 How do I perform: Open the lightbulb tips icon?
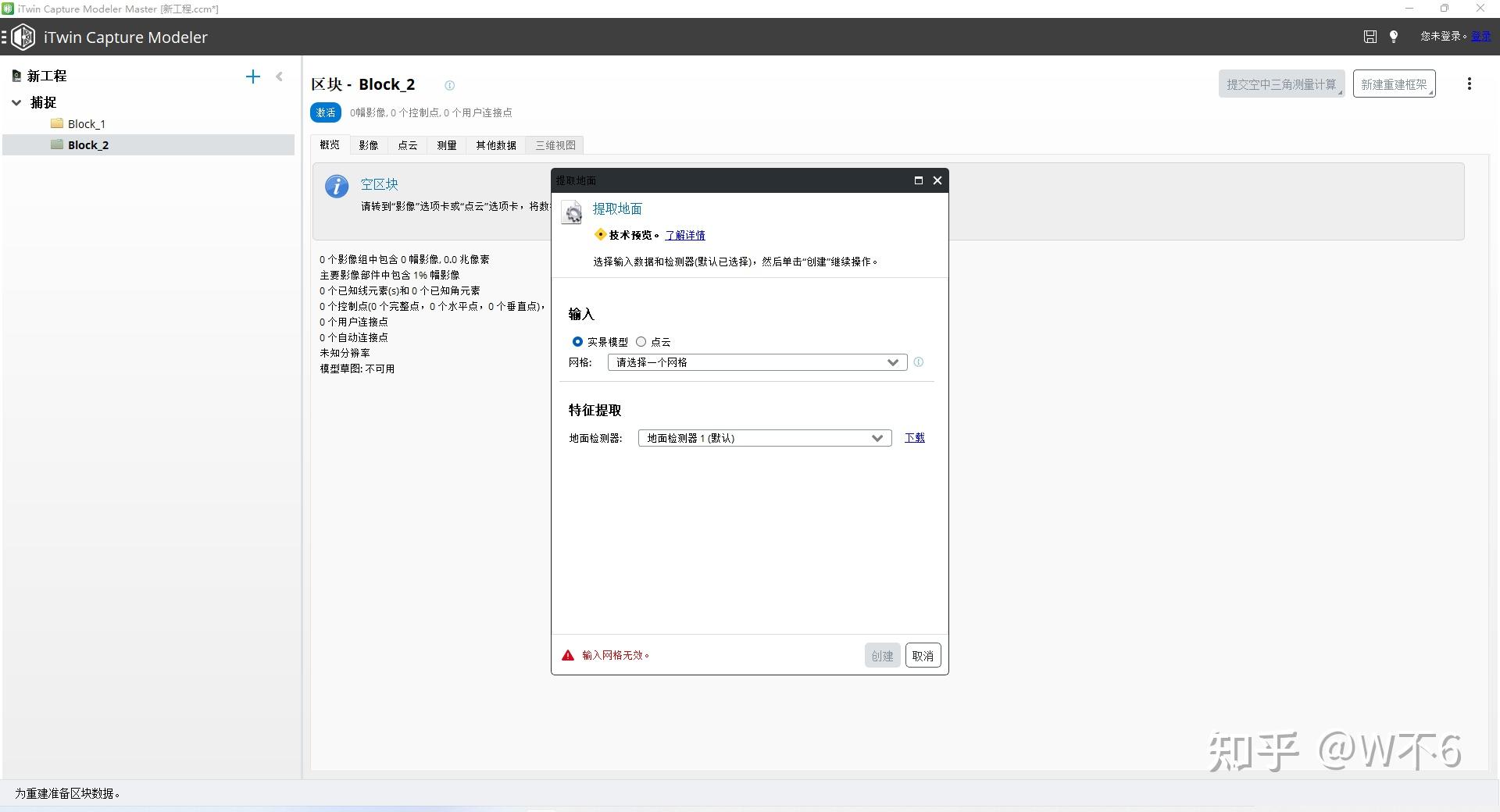[x=1394, y=36]
